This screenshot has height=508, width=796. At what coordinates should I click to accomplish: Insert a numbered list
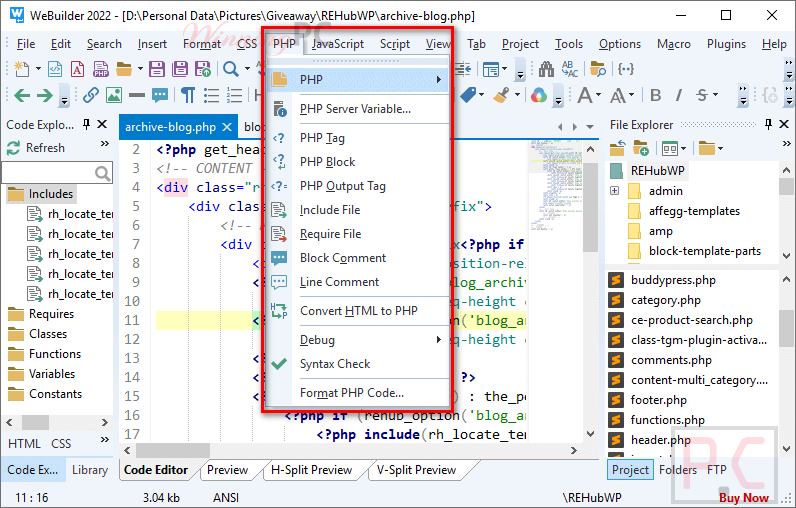point(234,95)
